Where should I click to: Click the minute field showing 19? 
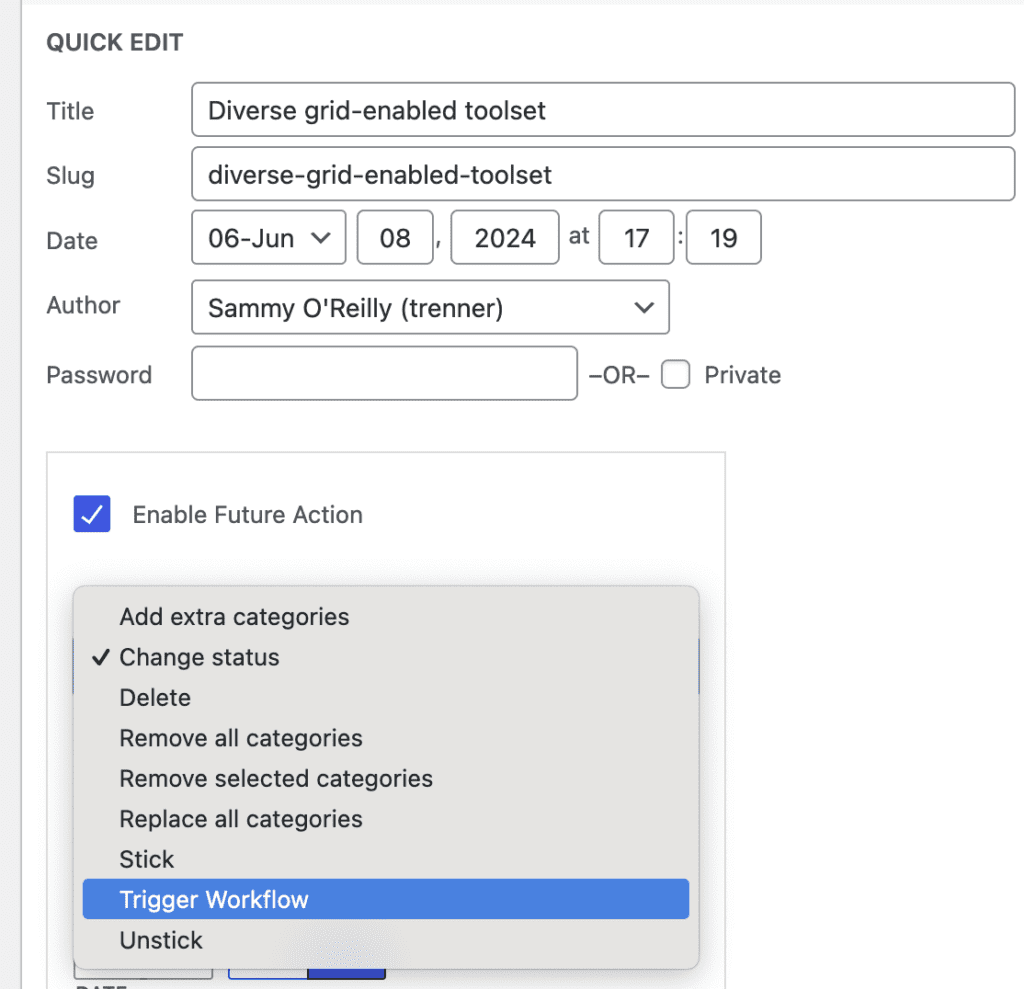point(723,238)
